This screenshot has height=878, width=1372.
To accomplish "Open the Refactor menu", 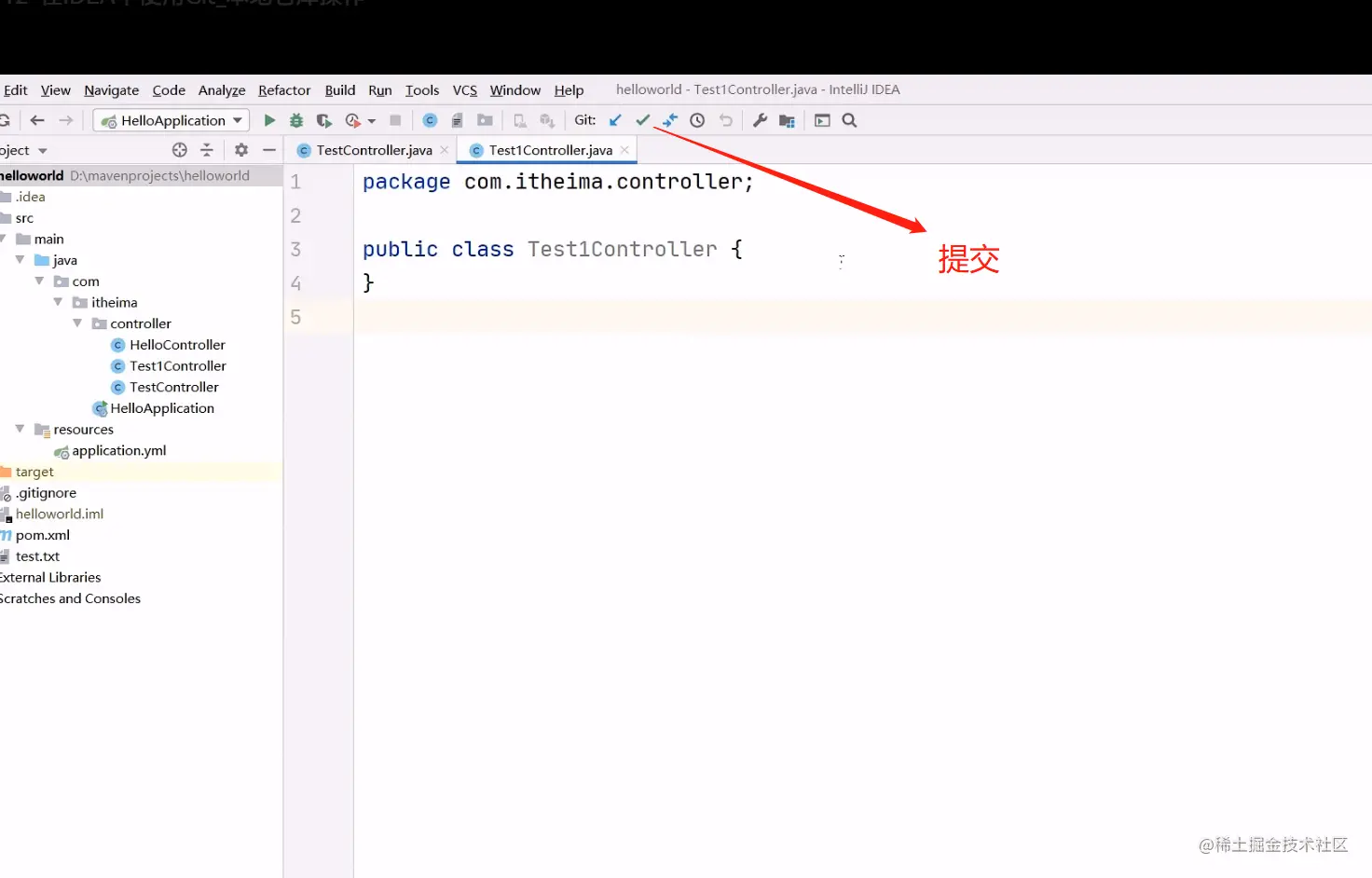I will pos(284,90).
